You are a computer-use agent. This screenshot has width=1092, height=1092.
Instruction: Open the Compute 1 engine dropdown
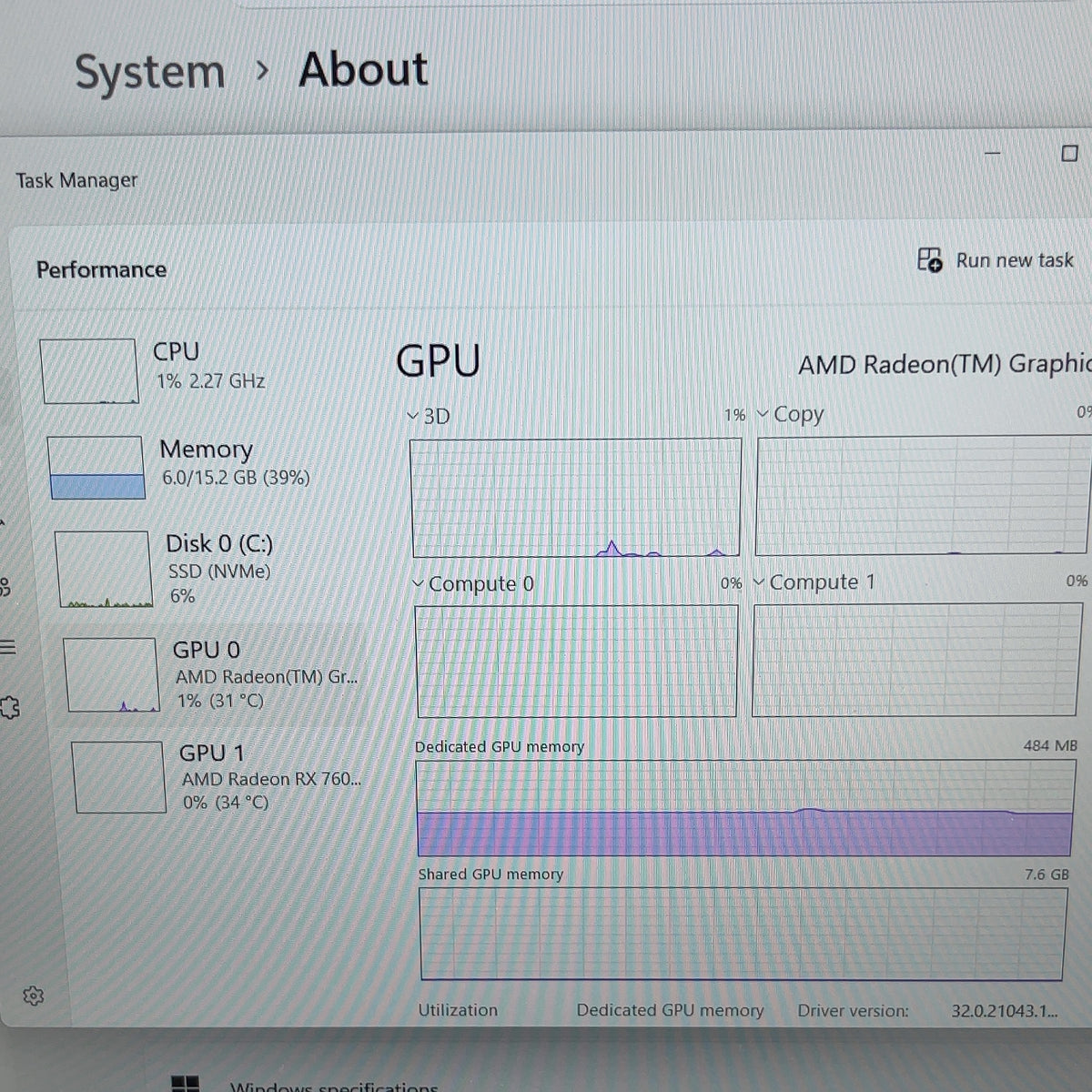point(759,581)
